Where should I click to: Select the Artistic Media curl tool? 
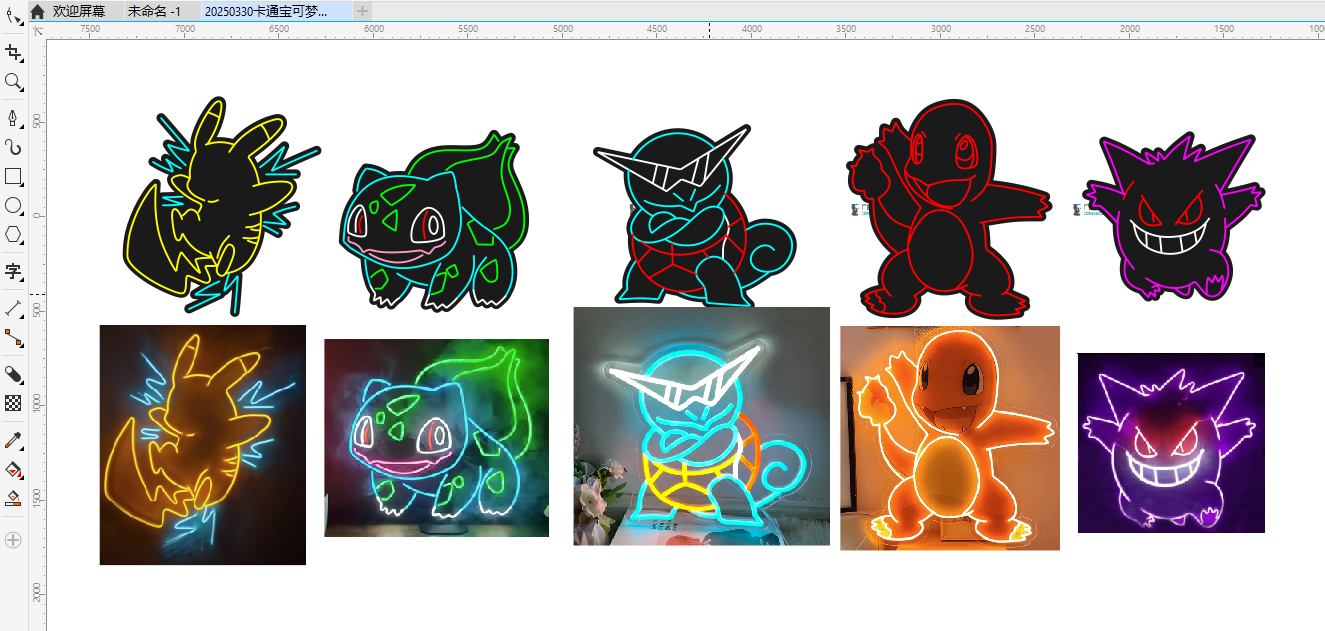tap(13, 148)
